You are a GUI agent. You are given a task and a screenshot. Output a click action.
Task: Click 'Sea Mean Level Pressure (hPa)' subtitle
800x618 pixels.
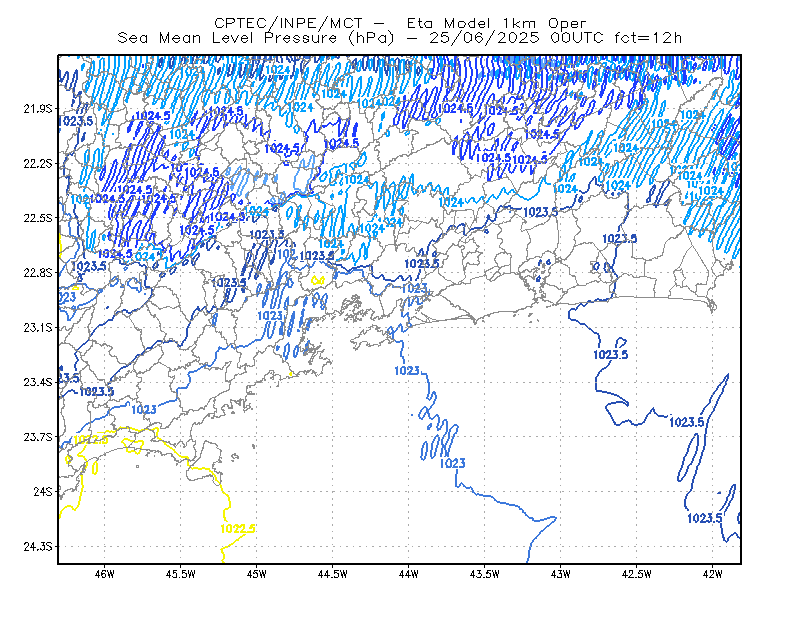pyautogui.click(x=256, y=38)
